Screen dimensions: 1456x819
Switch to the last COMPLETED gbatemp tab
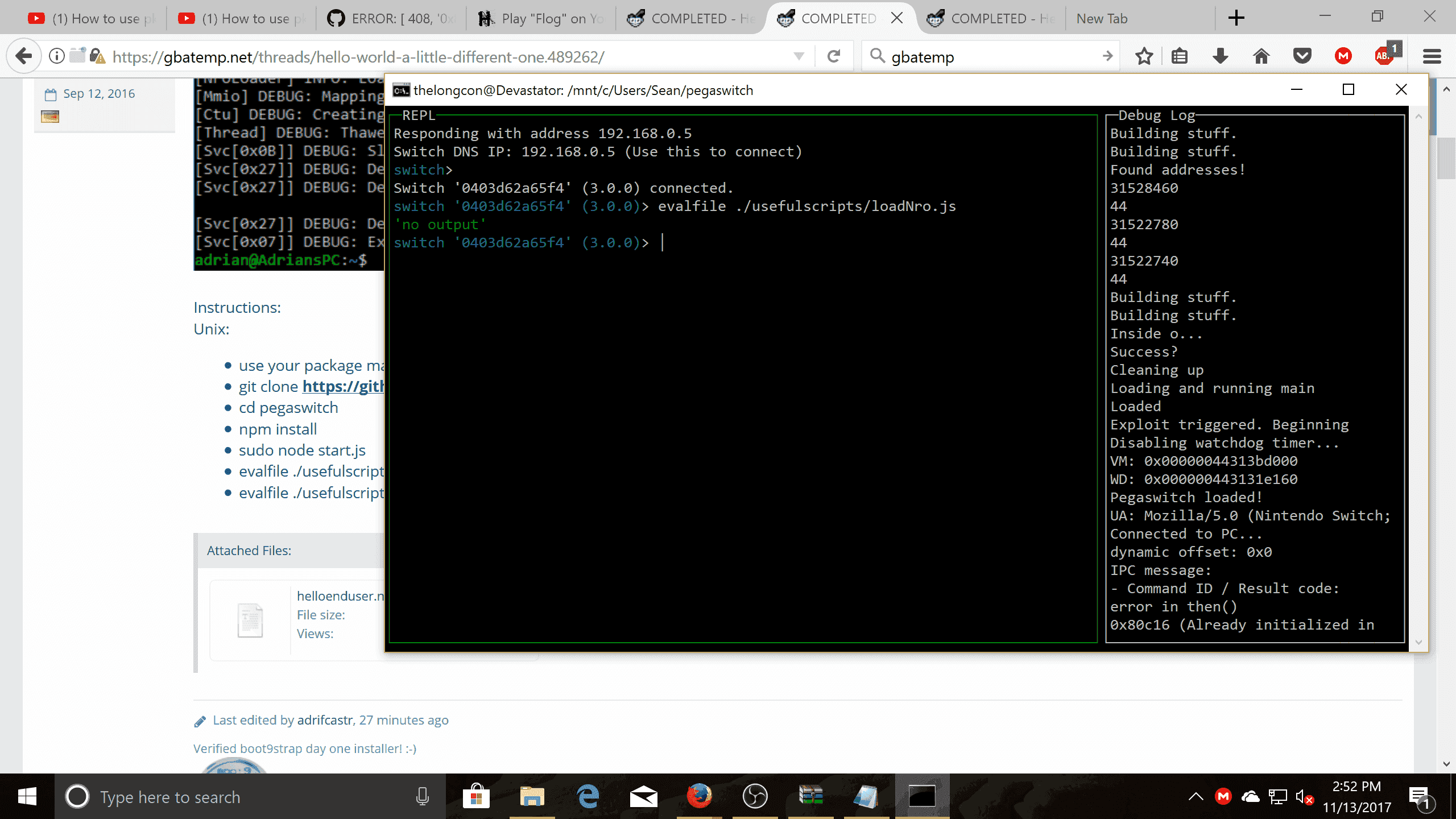991,18
